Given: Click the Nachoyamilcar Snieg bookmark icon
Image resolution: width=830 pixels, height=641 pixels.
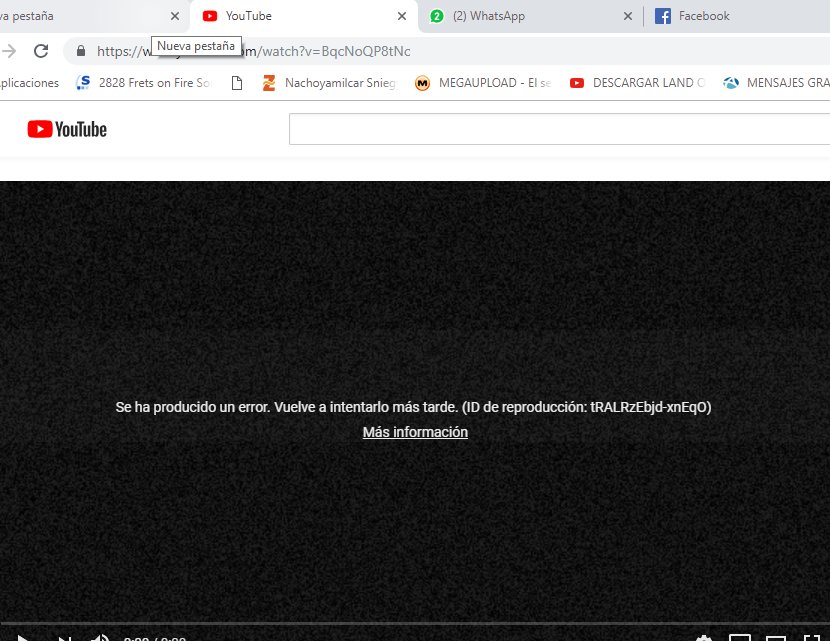Looking at the screenshot, I should click(268, 83).
